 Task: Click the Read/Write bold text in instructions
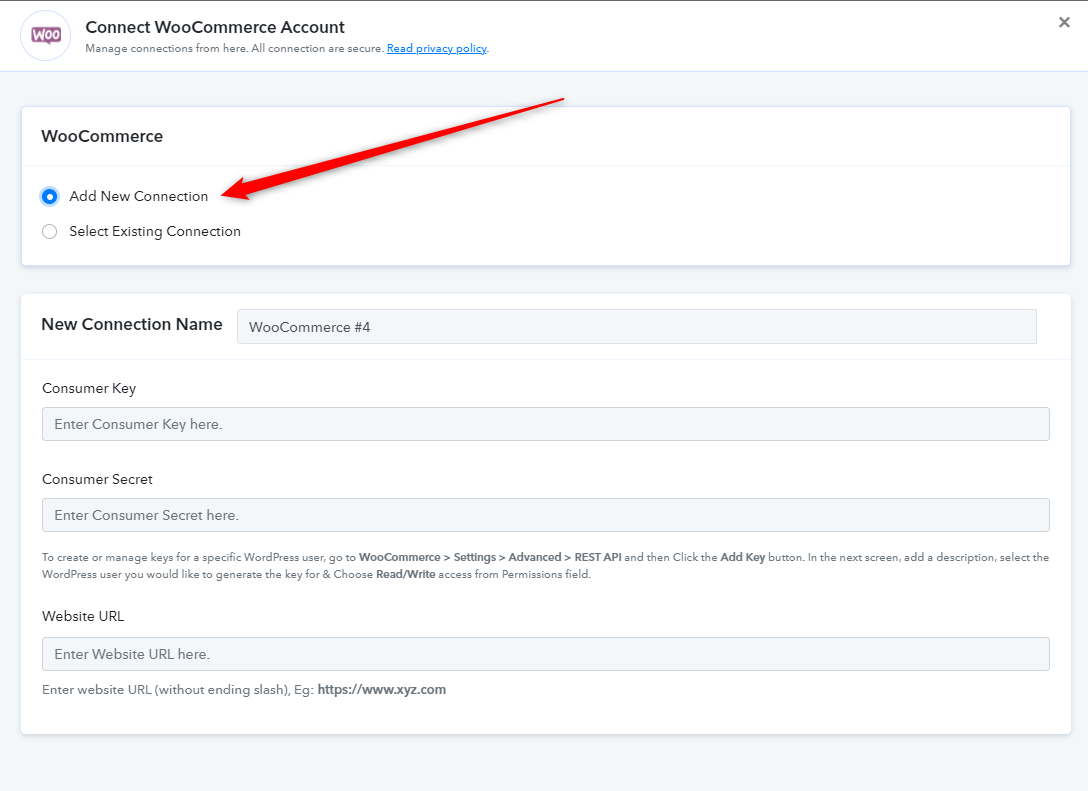pos(405,575)
